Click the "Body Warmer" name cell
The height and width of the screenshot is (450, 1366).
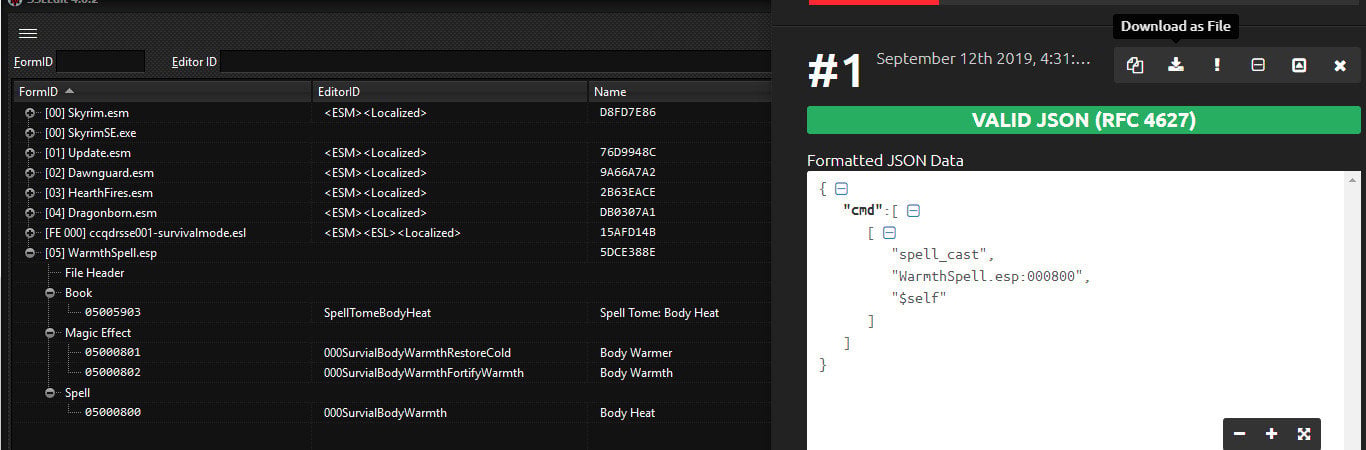(636, 353)
